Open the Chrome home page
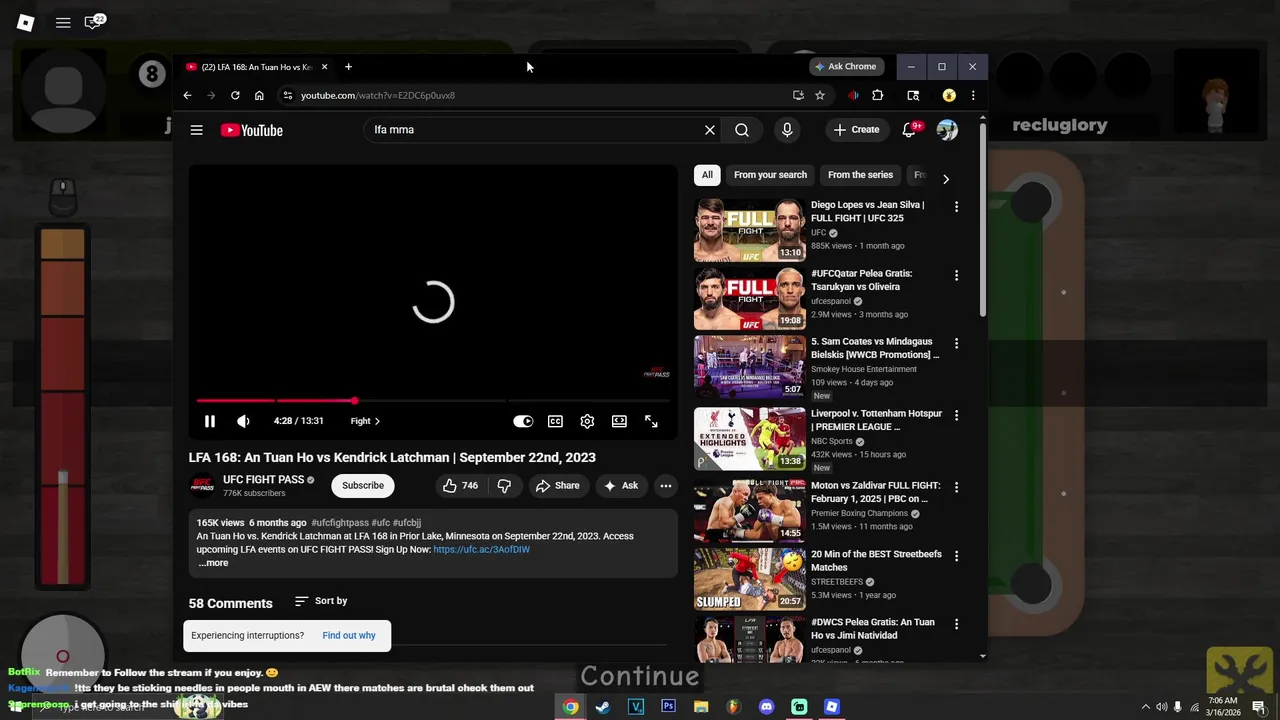Screen dimensions: 1280x720 click(259, 95)
